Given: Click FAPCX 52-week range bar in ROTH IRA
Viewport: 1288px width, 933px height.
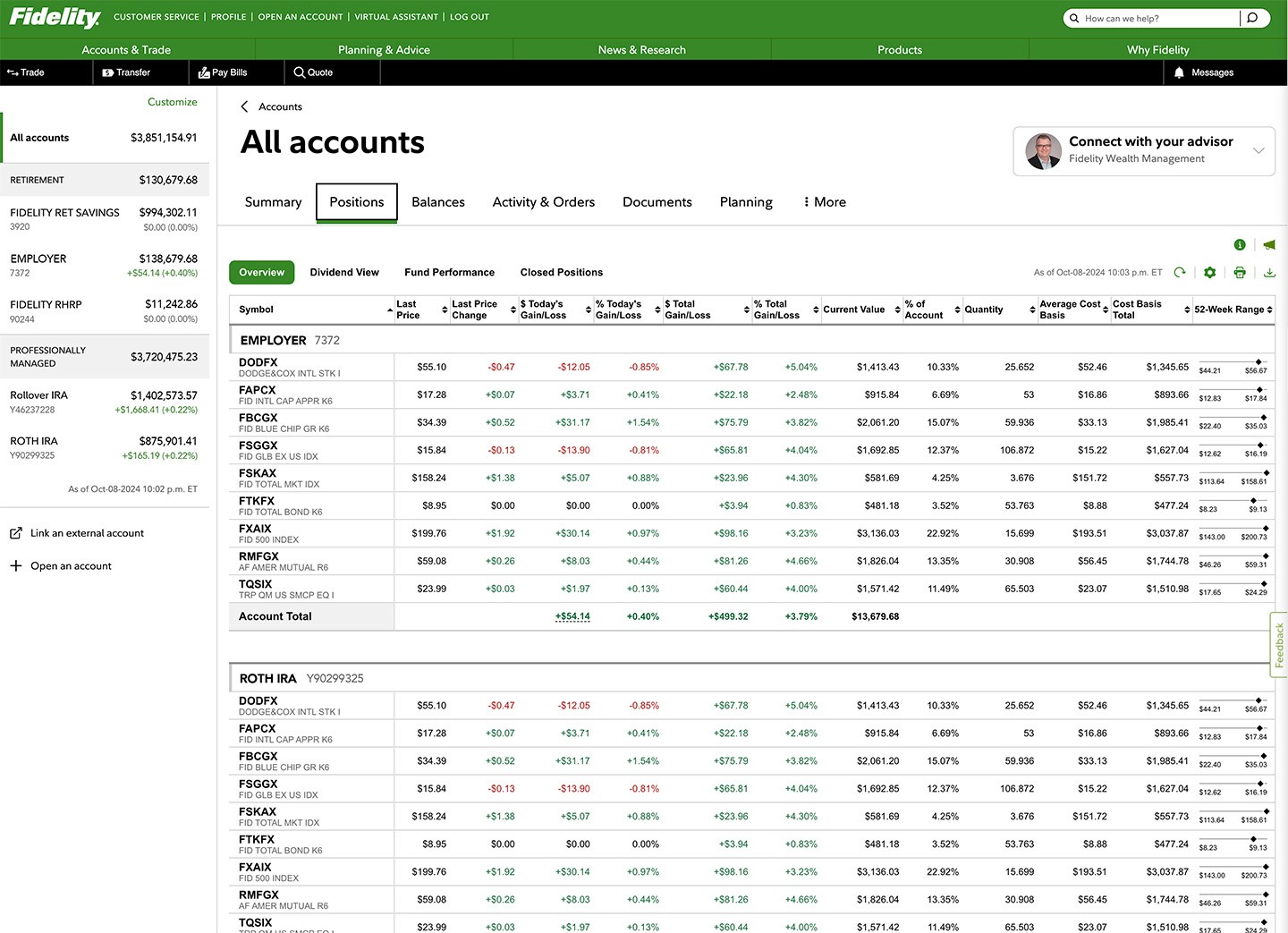Looking at the screenshot, I should (x=1233, y=729).
